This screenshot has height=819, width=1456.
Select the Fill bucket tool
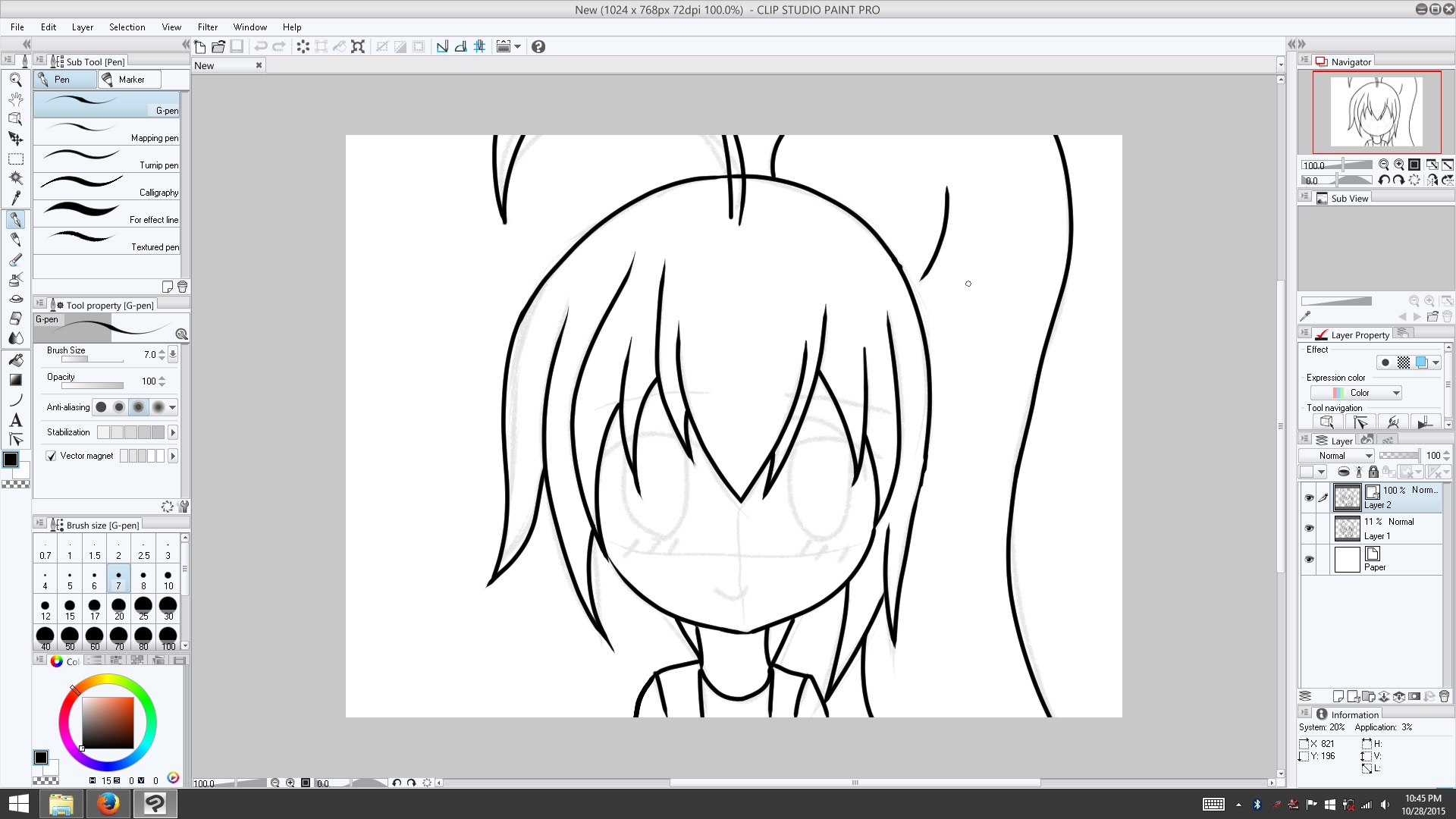coord(15,360)
